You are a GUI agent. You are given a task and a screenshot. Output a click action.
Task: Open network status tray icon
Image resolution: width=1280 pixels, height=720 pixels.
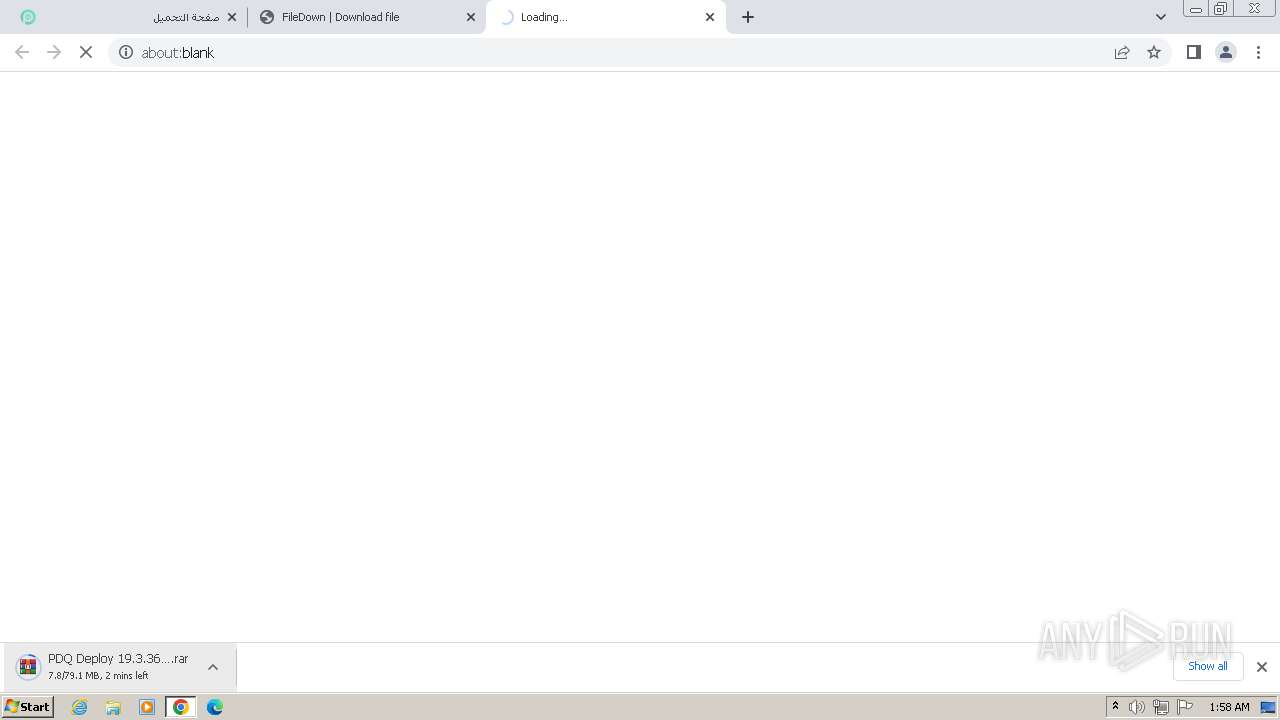(1161, 707)
